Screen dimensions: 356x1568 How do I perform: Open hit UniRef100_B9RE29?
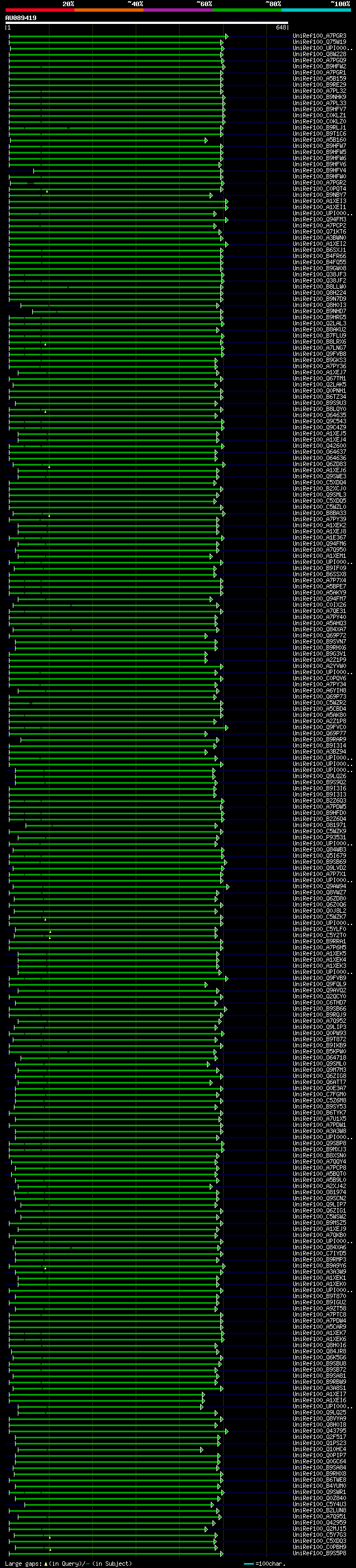pyautogui.click(x=319, y=85)
